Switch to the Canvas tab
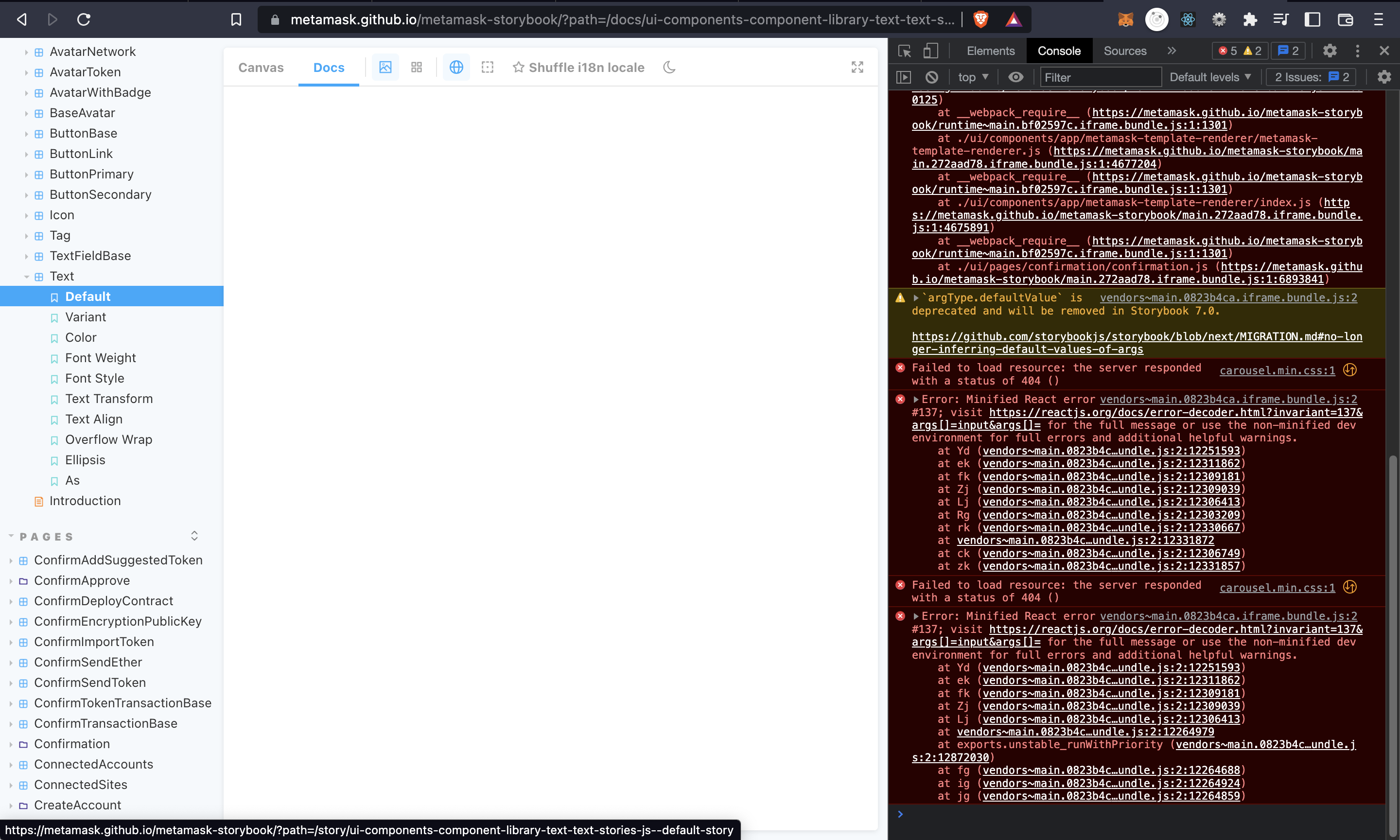 pyautogui.click(x=261, y=67)
